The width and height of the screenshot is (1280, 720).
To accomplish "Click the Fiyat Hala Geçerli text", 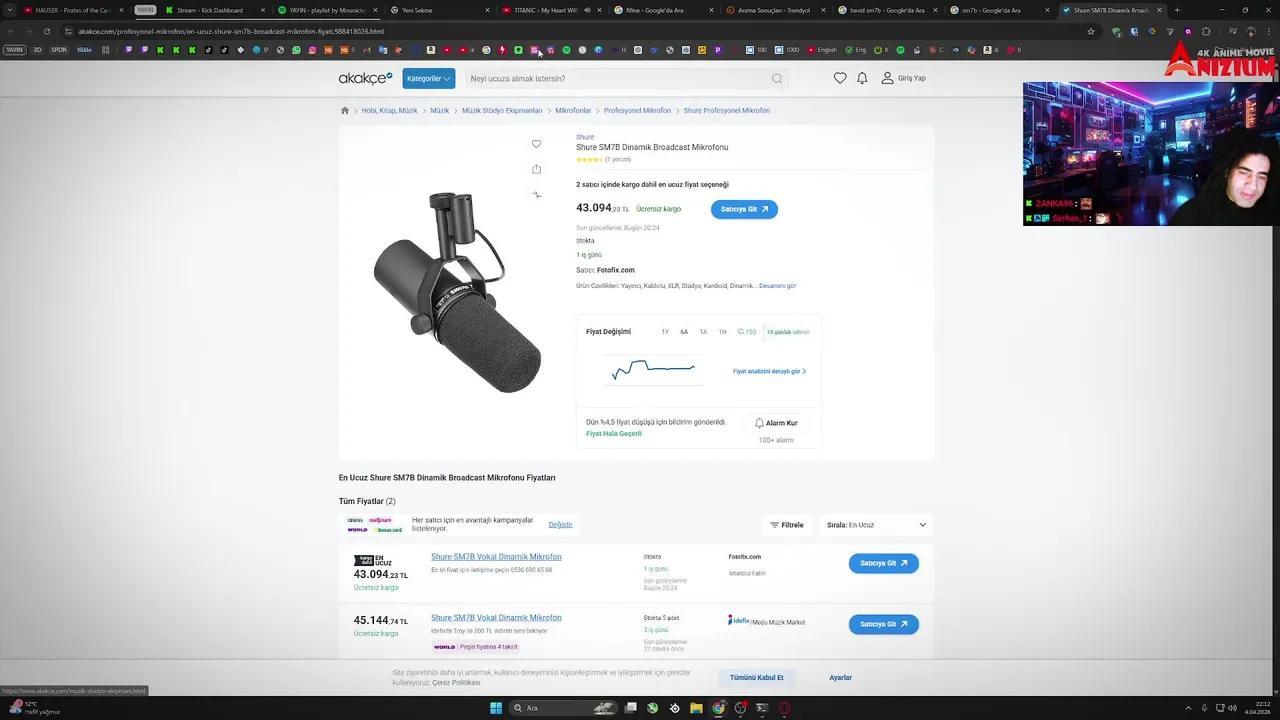I will 614,434.
